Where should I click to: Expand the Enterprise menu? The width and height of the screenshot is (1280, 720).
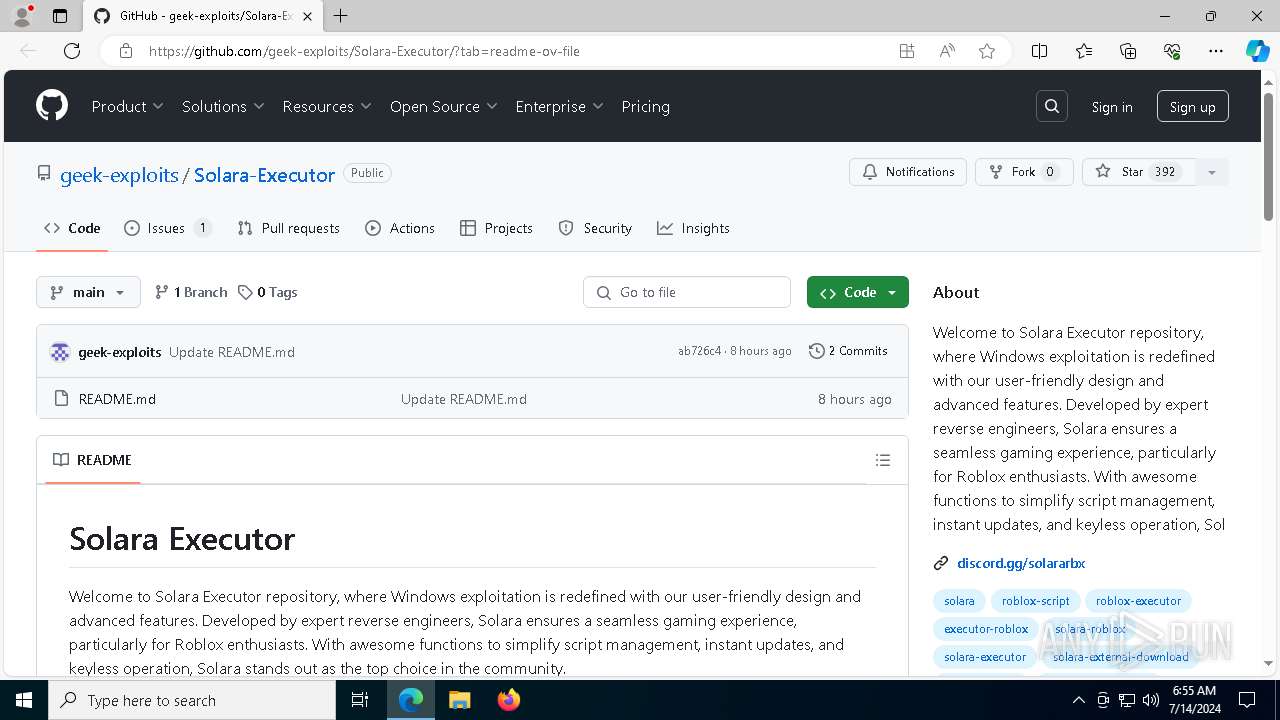559,106
